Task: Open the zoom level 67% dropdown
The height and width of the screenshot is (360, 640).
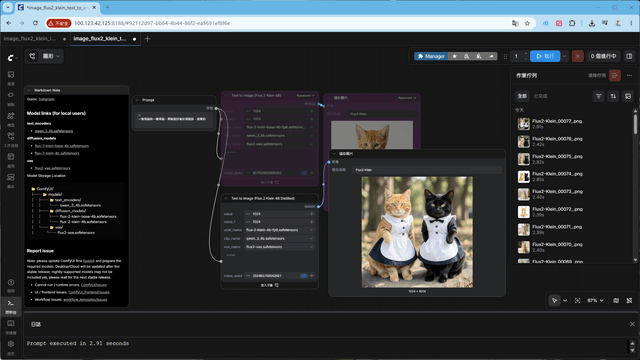Action: click(x=595, y=300)
